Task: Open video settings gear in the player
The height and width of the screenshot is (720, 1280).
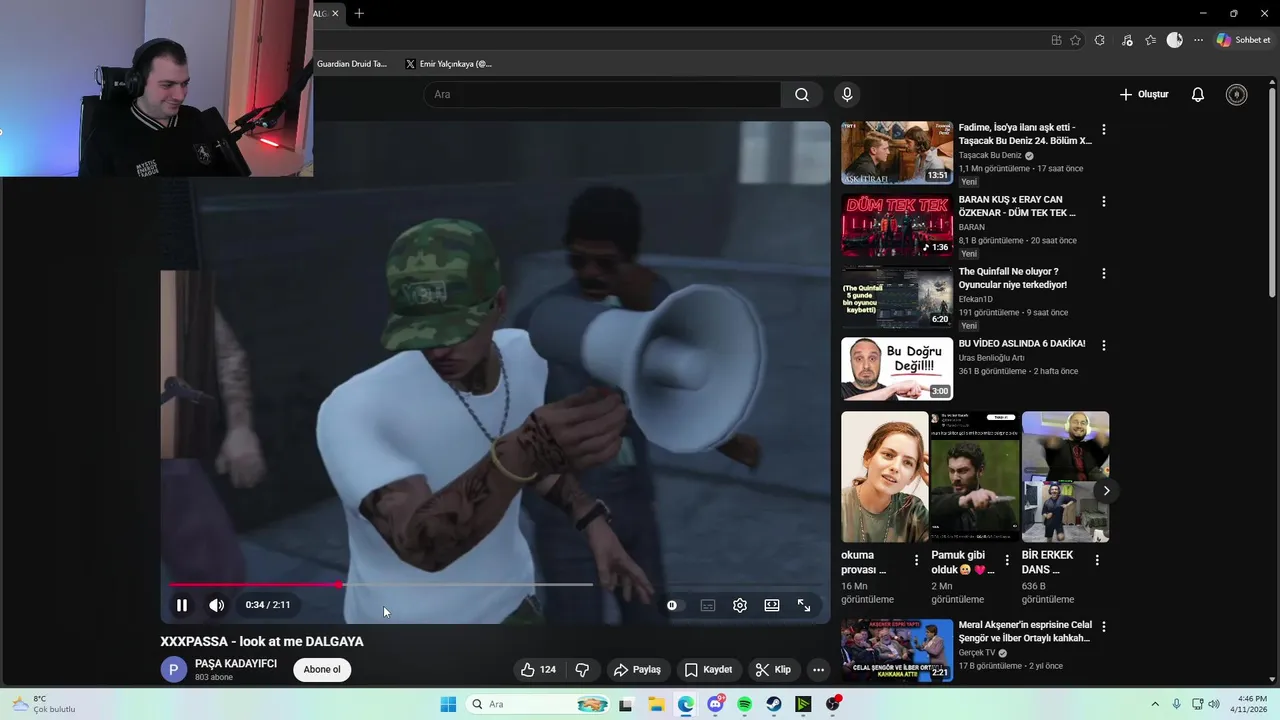Action: coord(740,605)
